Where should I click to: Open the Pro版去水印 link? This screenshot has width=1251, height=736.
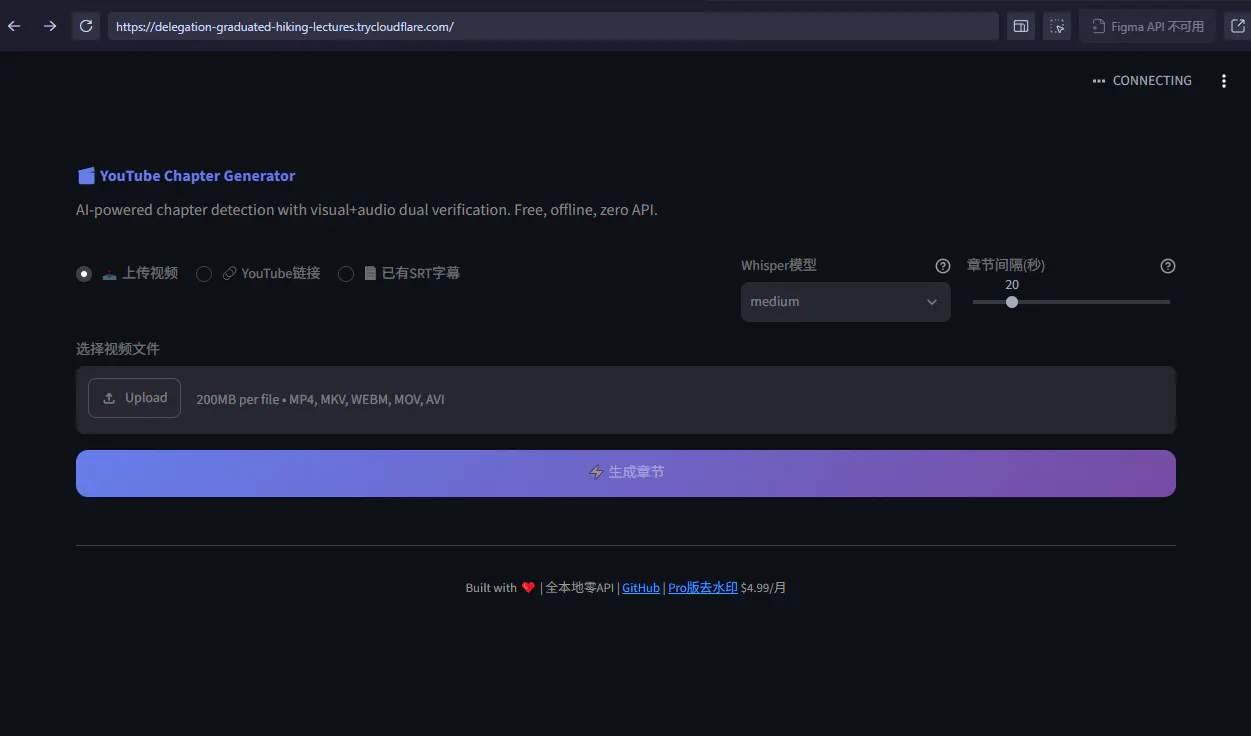click(702, 588)
